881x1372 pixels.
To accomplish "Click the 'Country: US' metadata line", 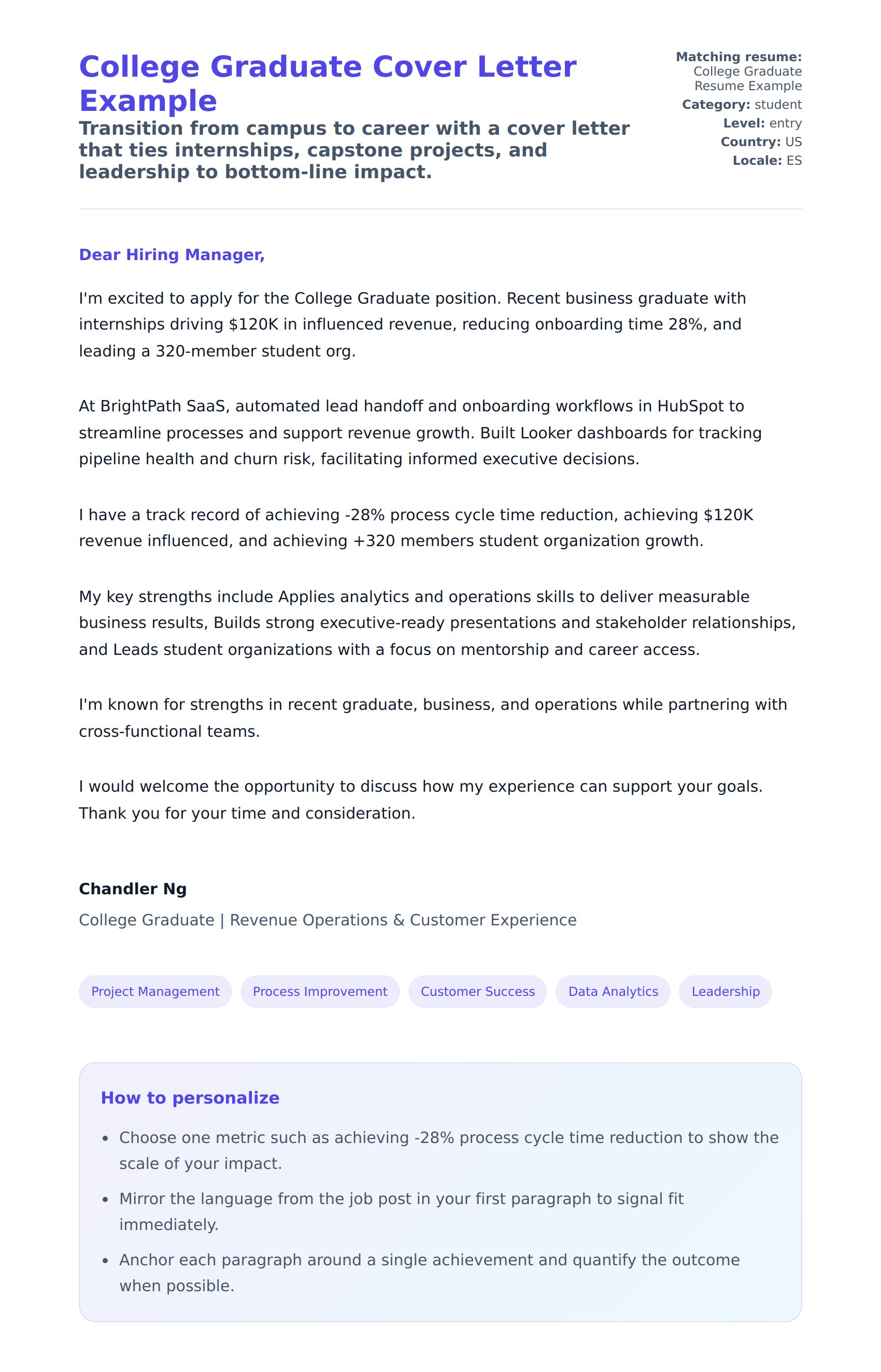I will coord(761,142).
